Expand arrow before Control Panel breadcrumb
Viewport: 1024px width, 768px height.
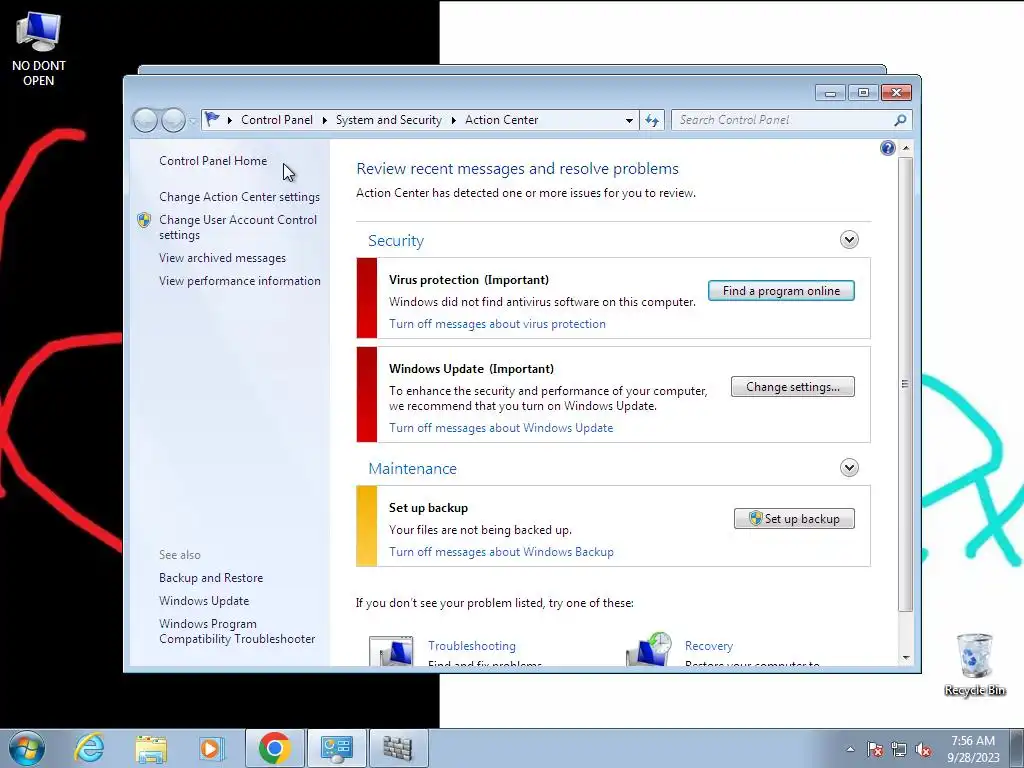pos(230,120)
